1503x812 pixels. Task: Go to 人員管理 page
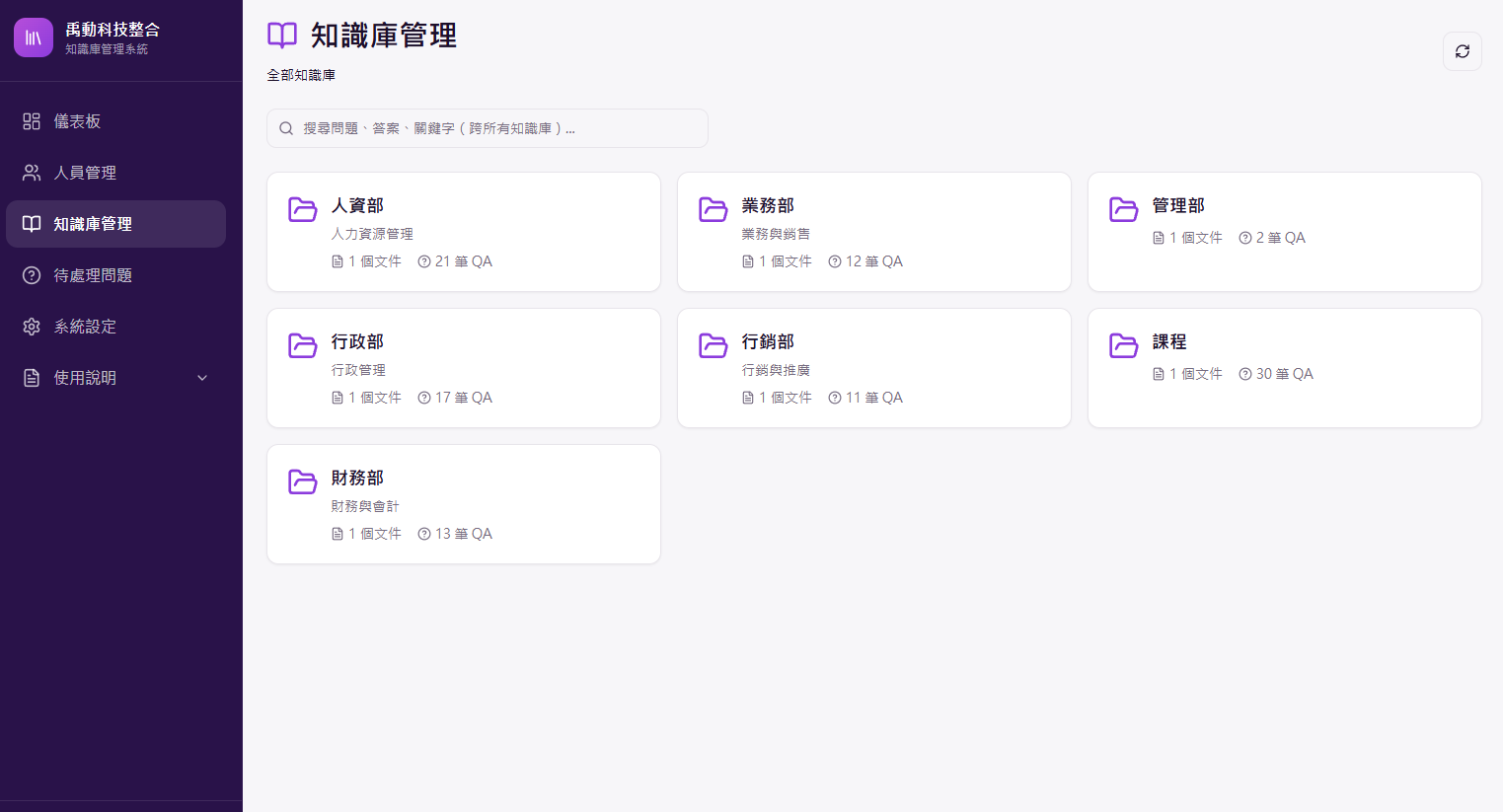tap(115, 173)
